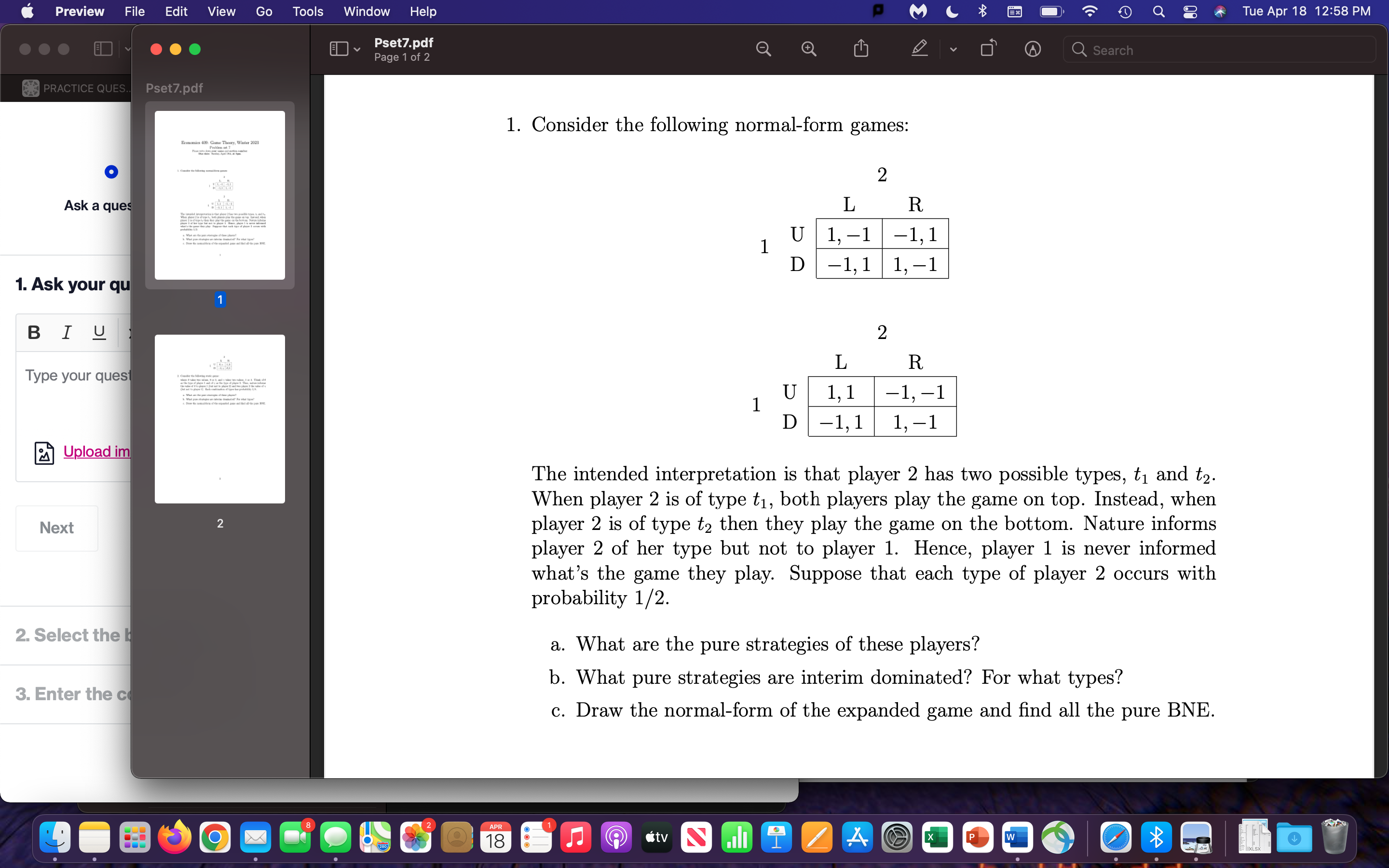Screen dimensions: 1389x868
Task: Expand sidebar dropdown in background Preview window
Action: click(127, 49)
